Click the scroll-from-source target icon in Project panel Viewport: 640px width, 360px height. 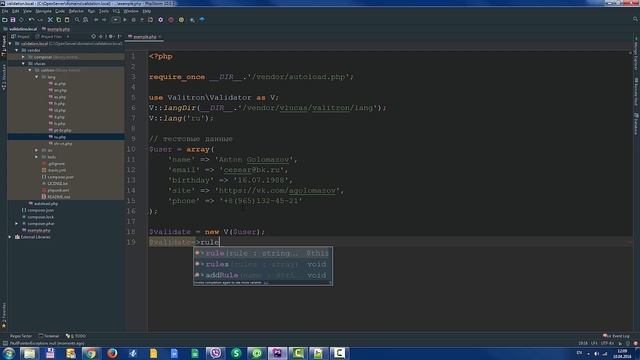click(x=93, y=37)
